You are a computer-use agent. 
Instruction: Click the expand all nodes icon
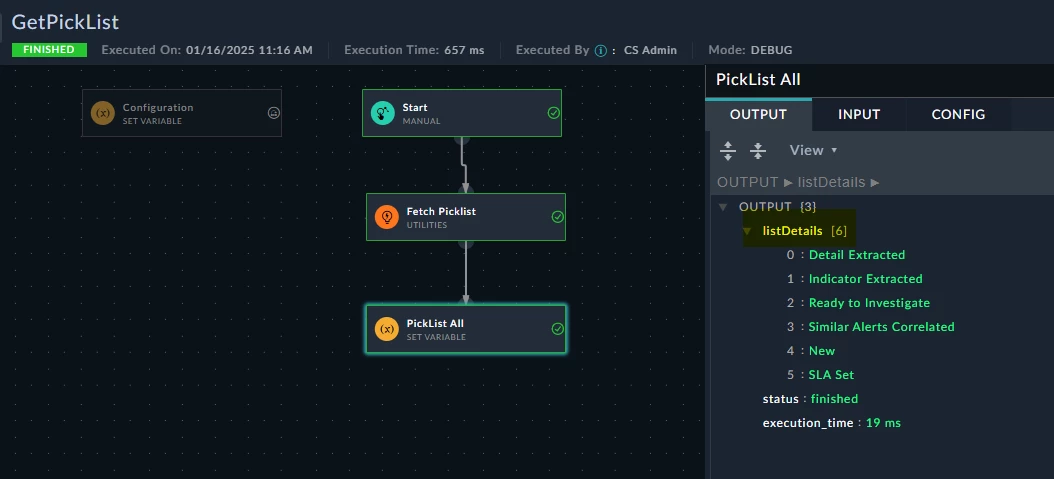pos(728,150)
